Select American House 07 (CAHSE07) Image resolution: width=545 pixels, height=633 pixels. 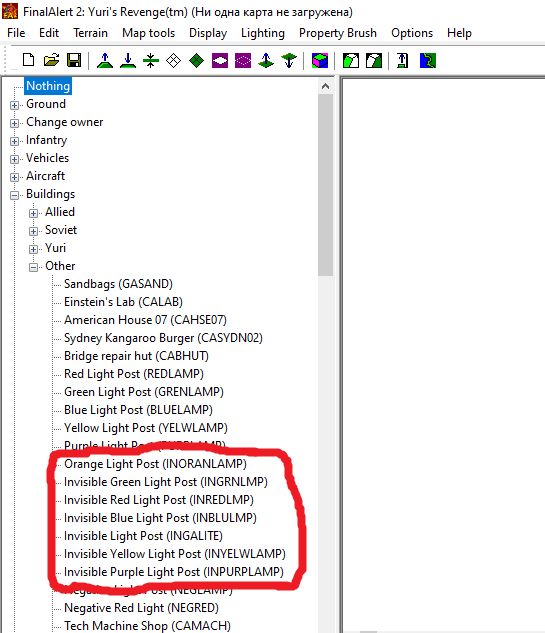click(x=145, y=320)
